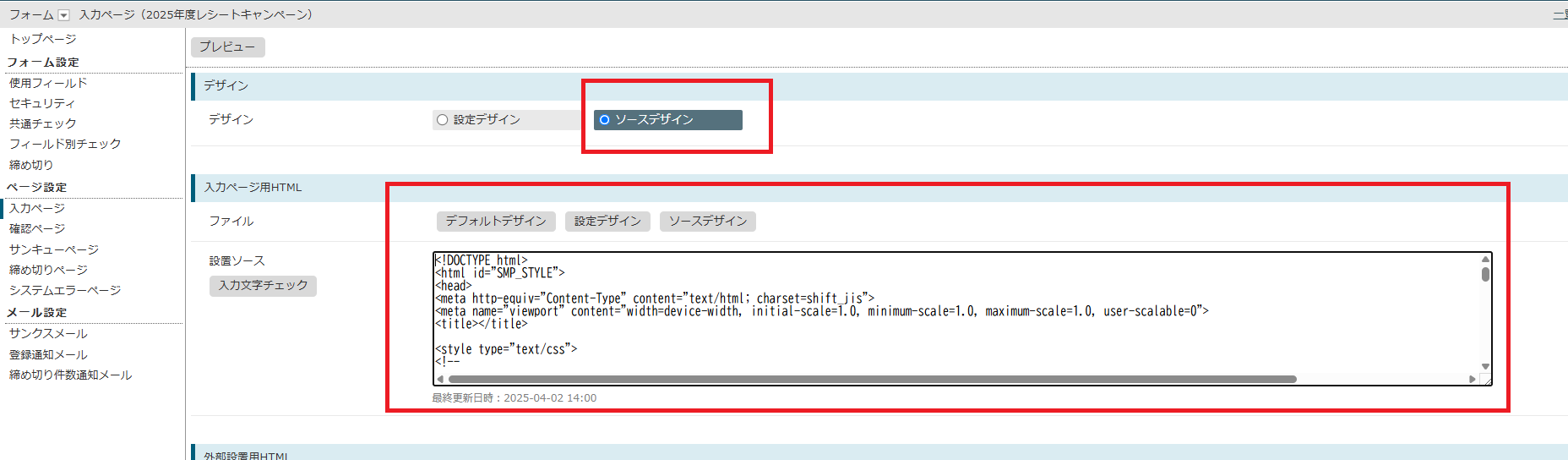The height and width of the screenshot is (460, 1568).
Task: Click the デフォルトデザイン file button
Action: click(496, 222)
